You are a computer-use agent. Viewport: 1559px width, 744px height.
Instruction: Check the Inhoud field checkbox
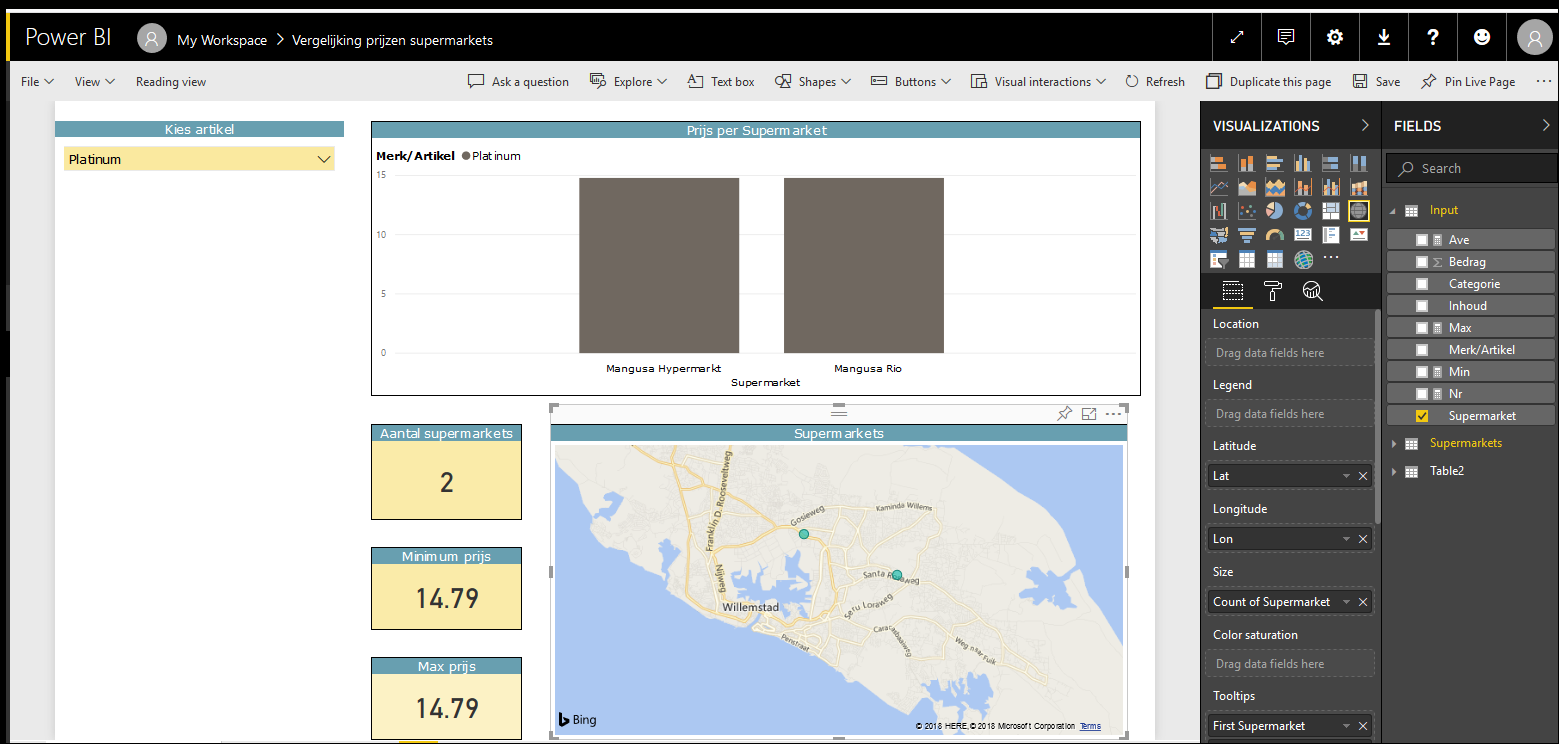[1422, 306]
